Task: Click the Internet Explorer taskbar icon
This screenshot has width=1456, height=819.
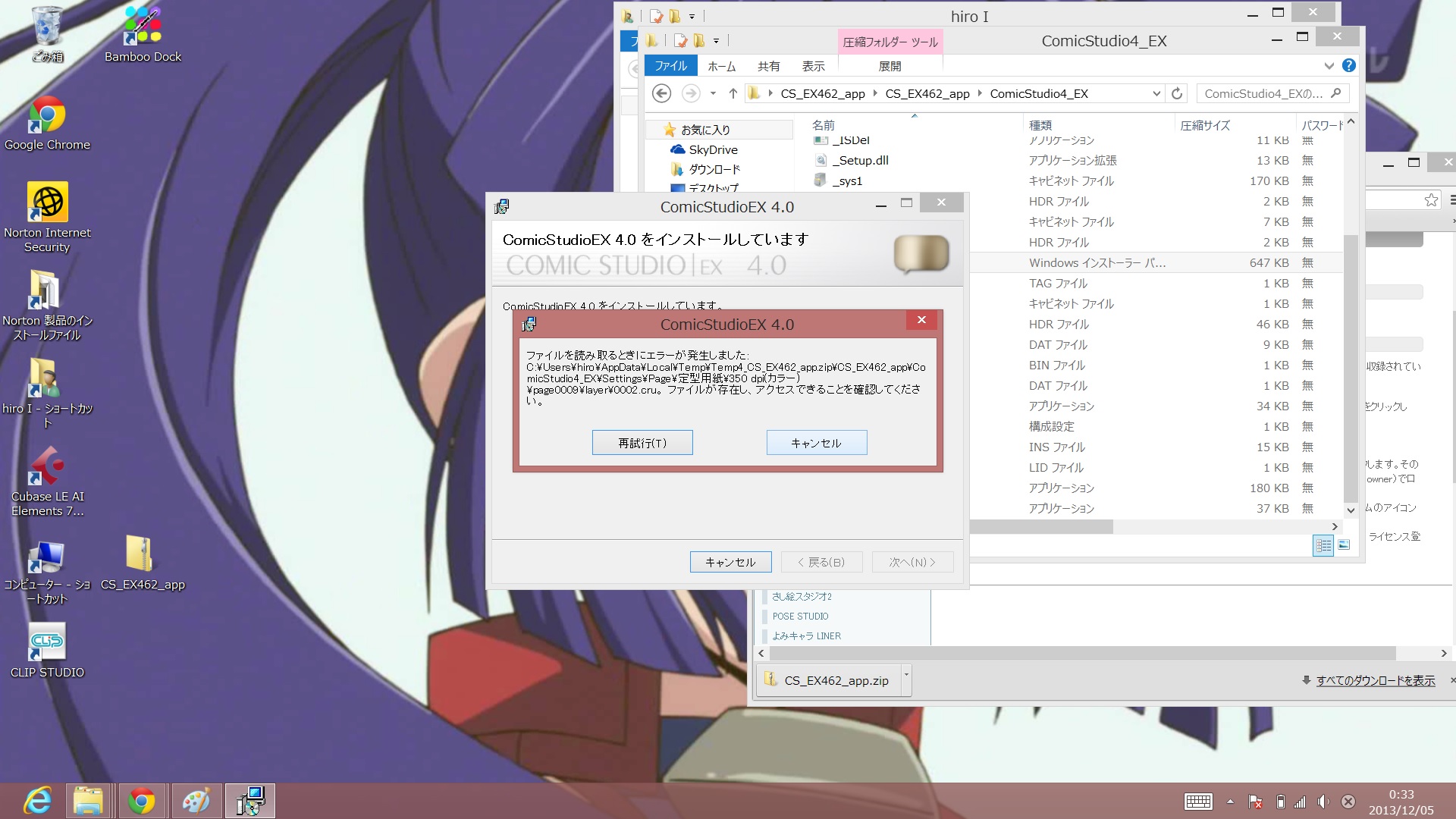Action: (36, 801)
